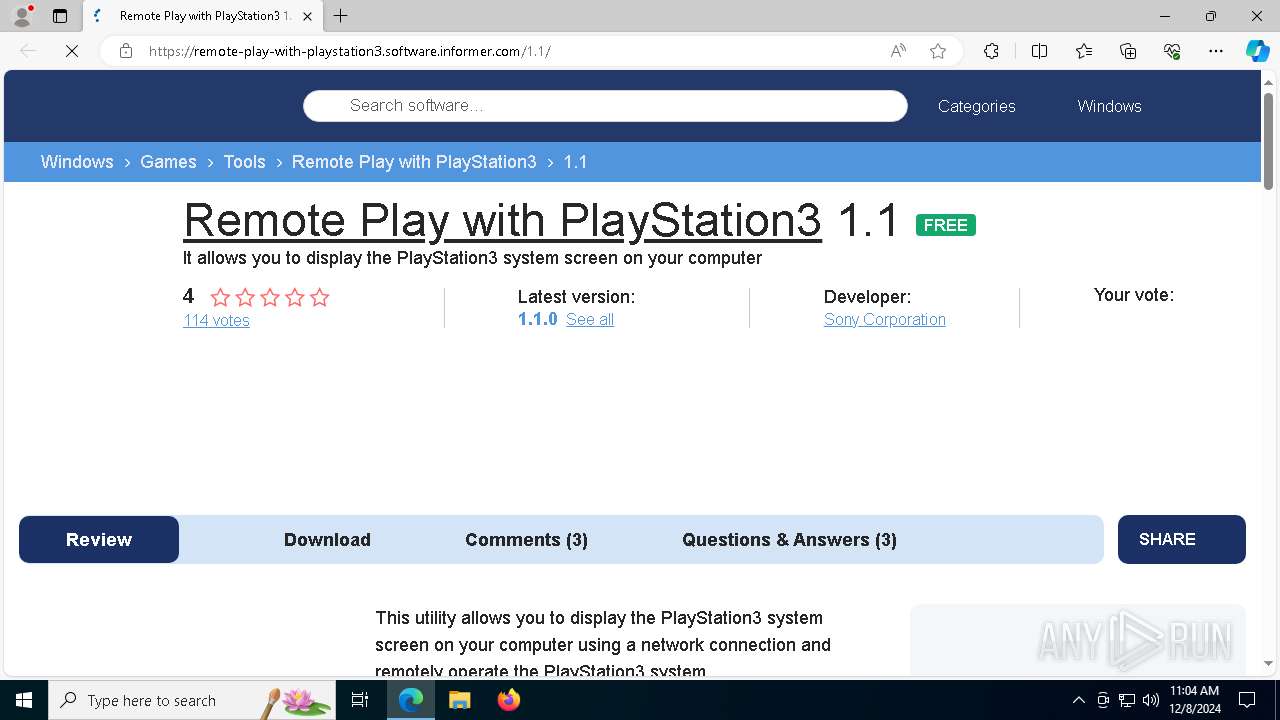Click the taskbar search box
This screenshot has height=720, width=1280.
(x=192, y=700)
